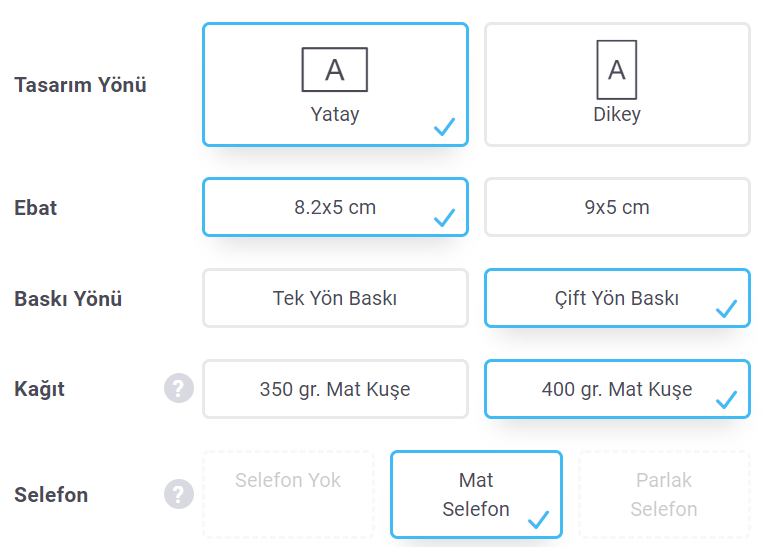The image size is (782, 547).
Task: Select the Mat Selefon option
Action: pos(476,495)
